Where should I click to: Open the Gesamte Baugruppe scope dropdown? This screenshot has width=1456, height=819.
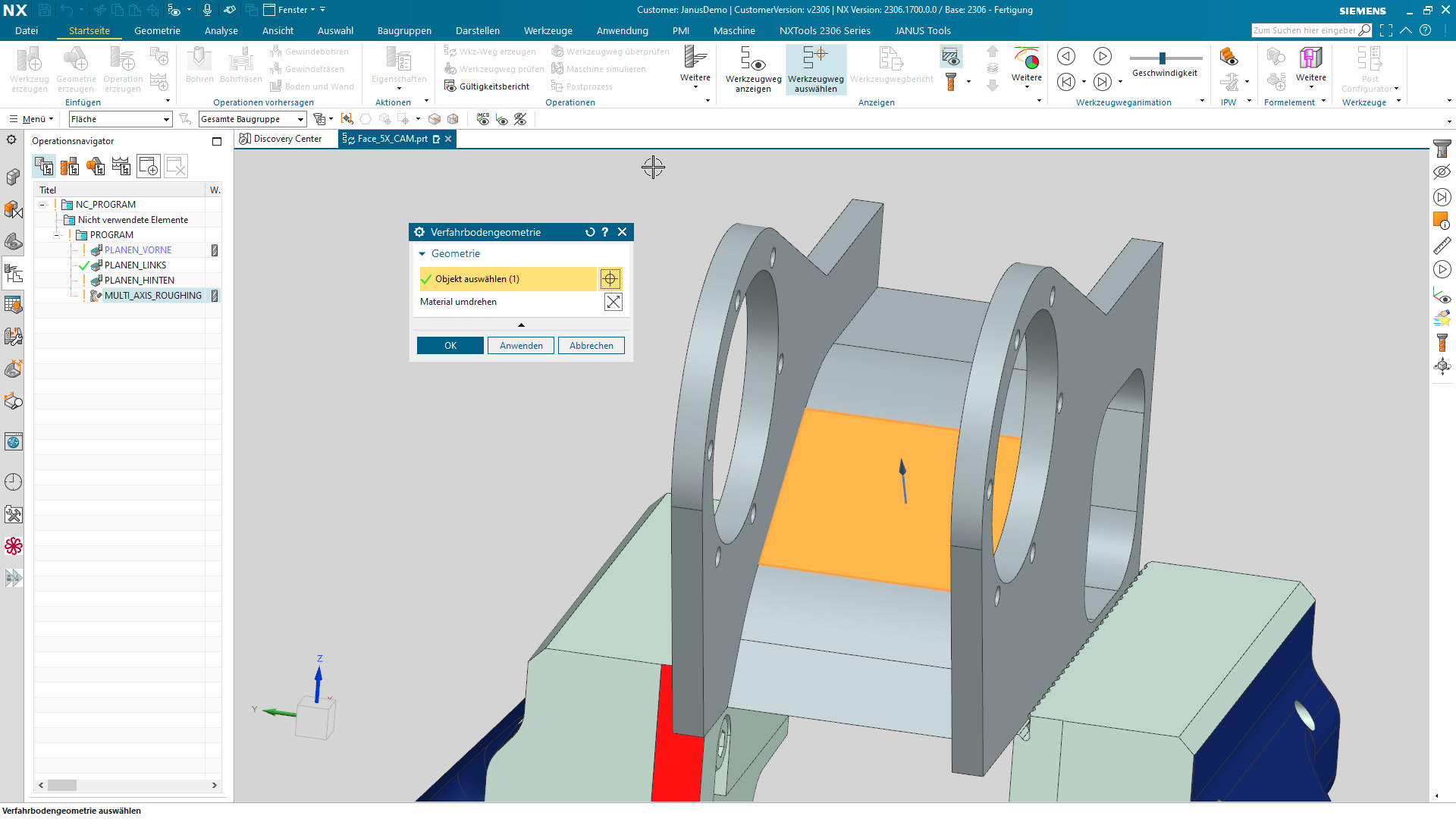click(x=253, y=119)
